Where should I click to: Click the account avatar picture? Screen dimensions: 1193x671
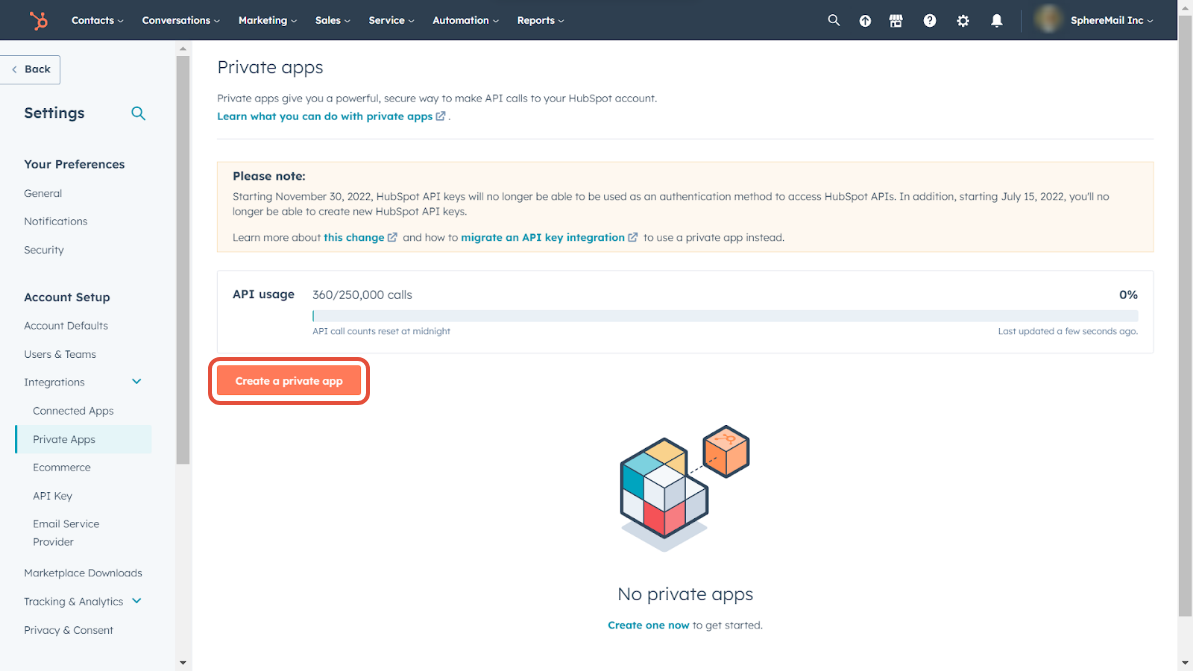pyautogui.click(x=1048, y=20)
